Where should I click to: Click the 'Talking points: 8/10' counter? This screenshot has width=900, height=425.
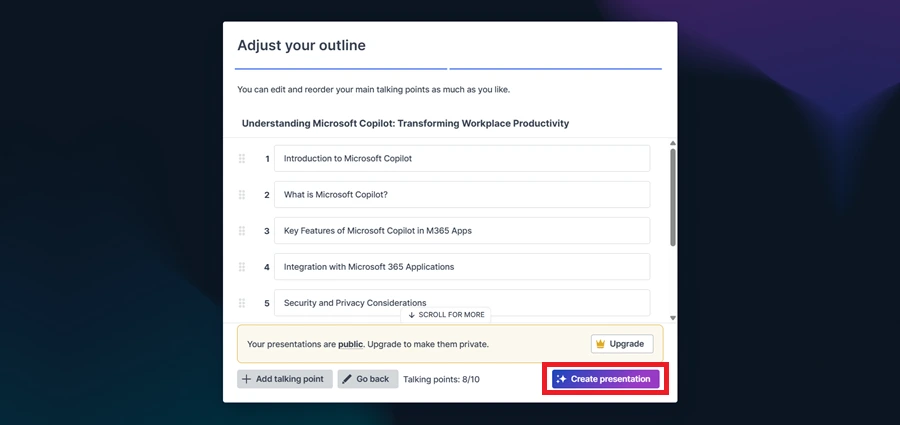(x=441, y=379)
